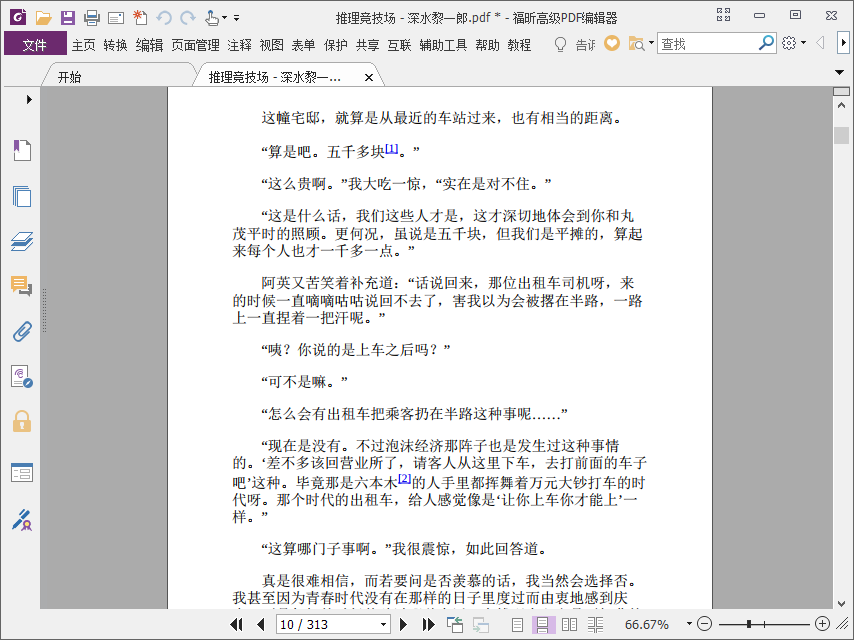This screenshot has width=854, height=640.
Task: Click the orange heart favorites icon
Action: point(612,43)
